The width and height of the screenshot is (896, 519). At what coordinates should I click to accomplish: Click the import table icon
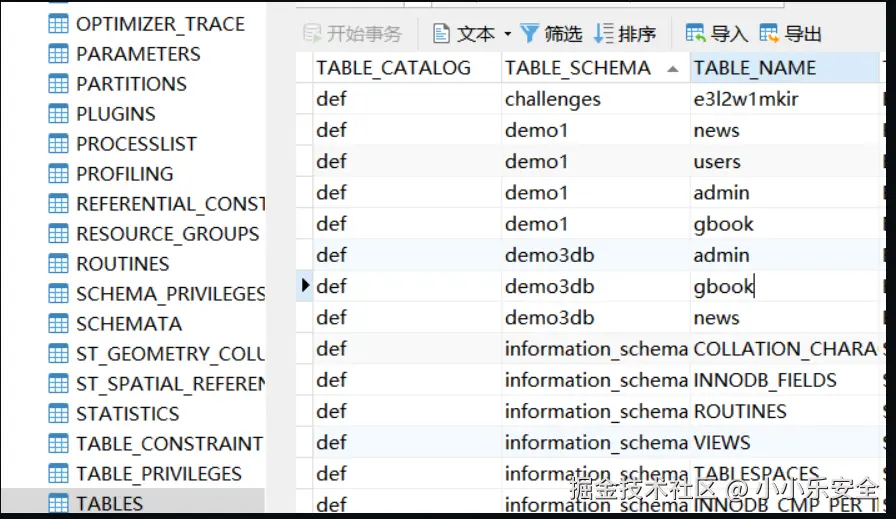point(696,34)
